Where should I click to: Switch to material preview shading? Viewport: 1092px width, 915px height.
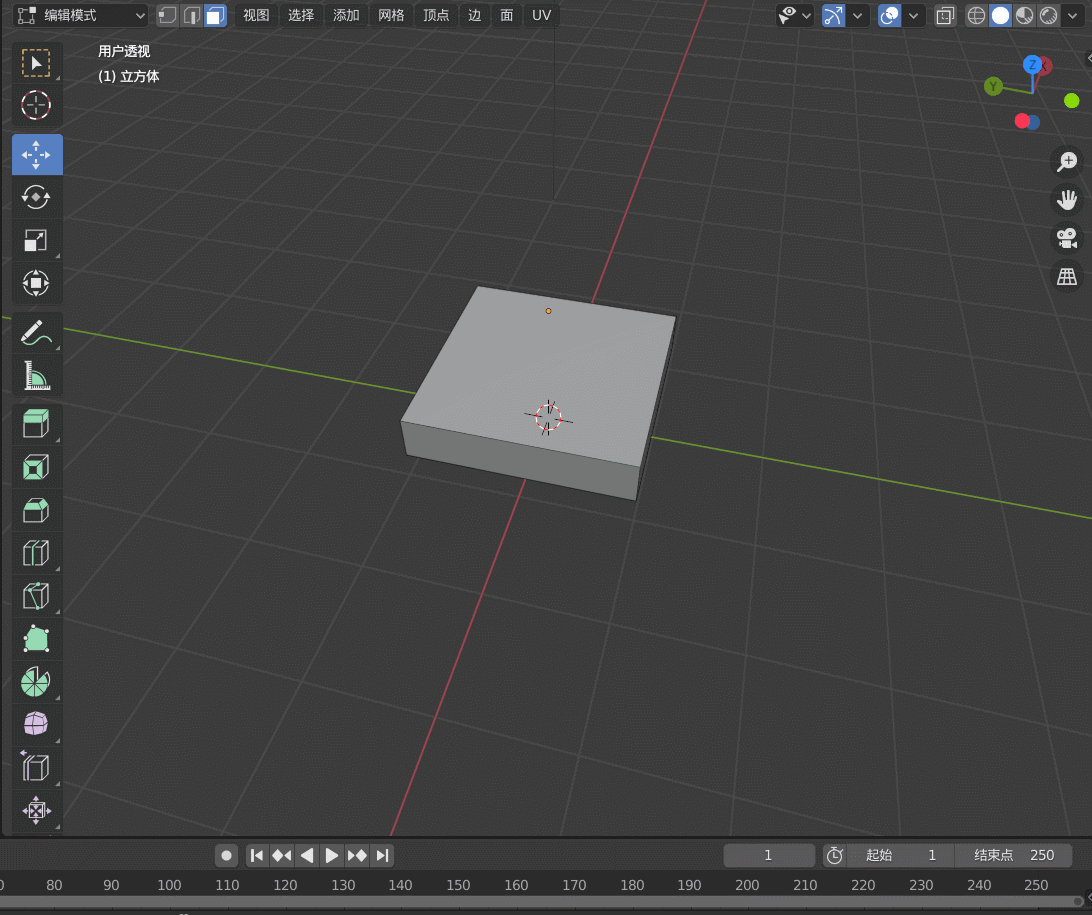click(1024, 15)
